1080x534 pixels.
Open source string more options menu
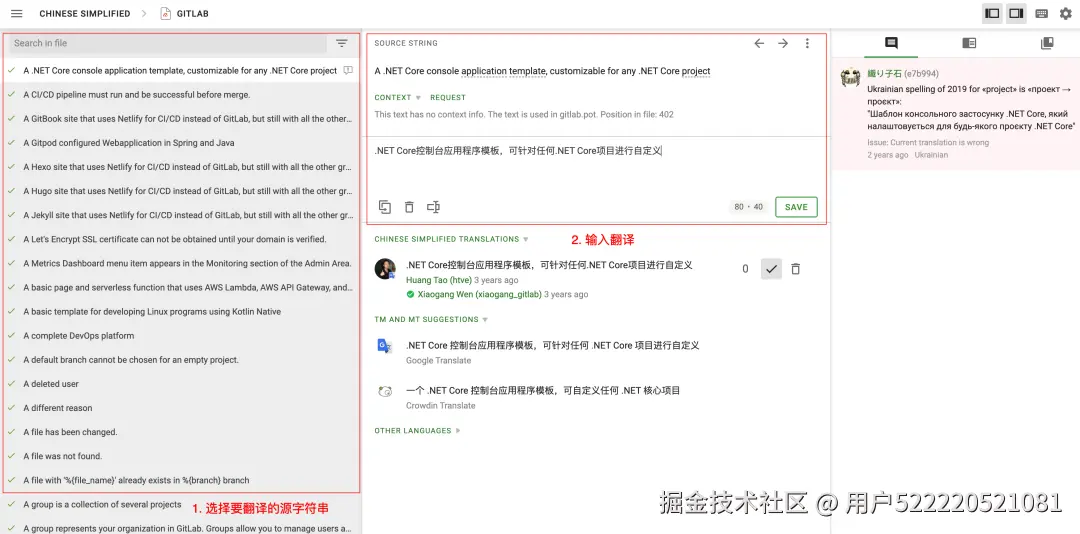click(807, 43)
